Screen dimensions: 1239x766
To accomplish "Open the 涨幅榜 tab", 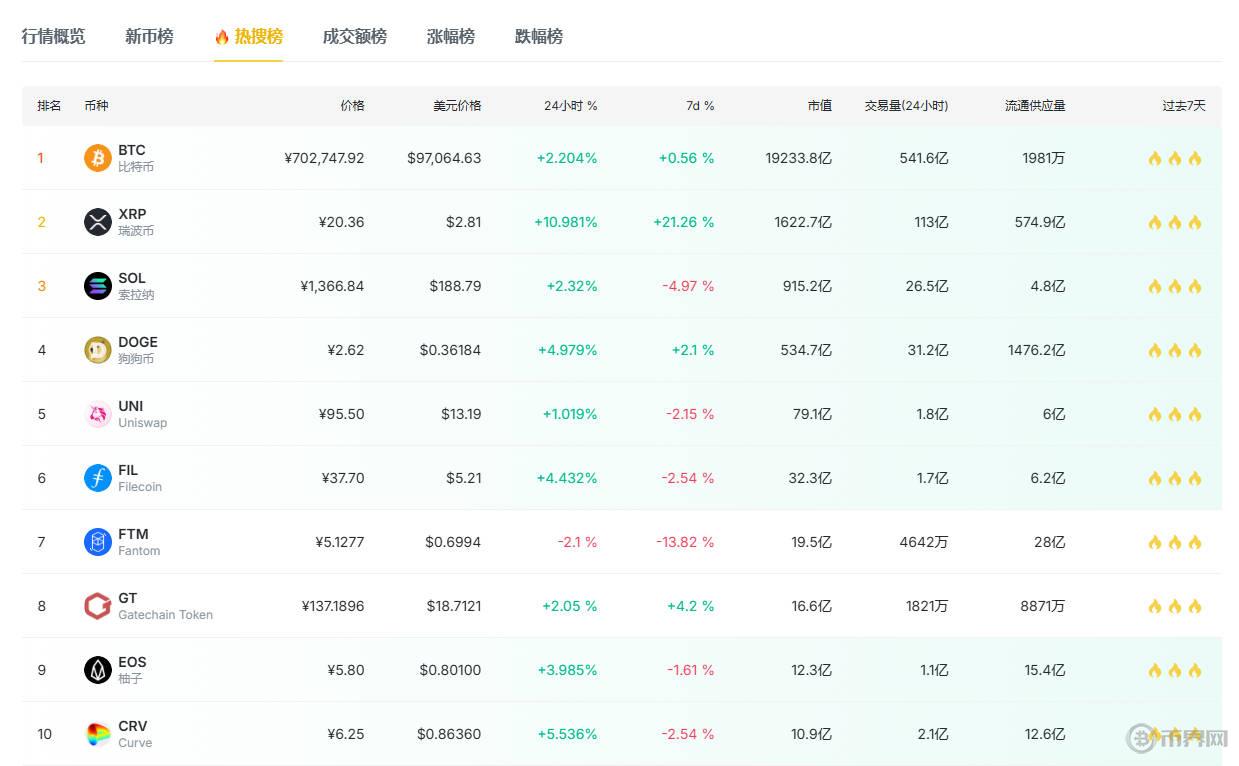I will 450,37.
